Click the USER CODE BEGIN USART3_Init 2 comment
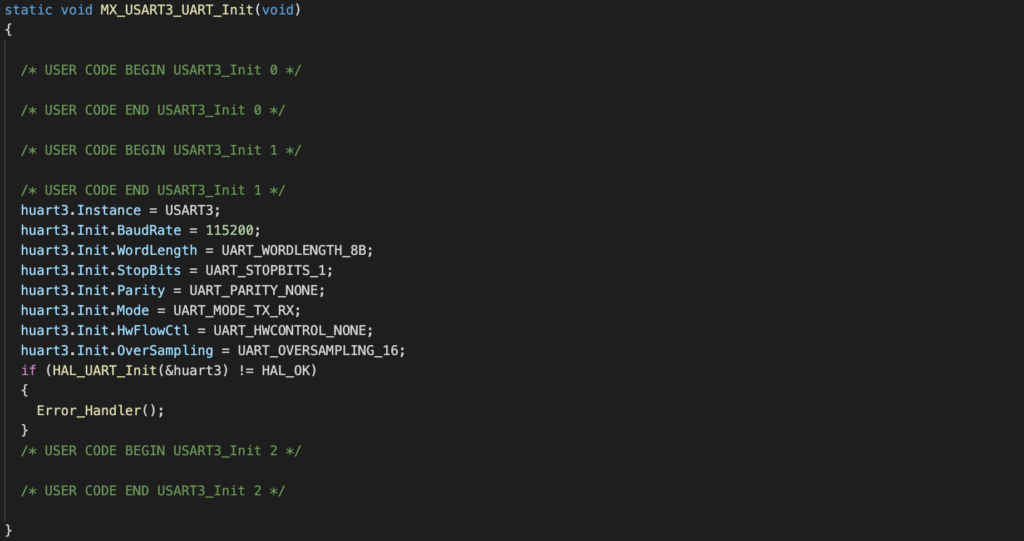 (x=161, y=451)
